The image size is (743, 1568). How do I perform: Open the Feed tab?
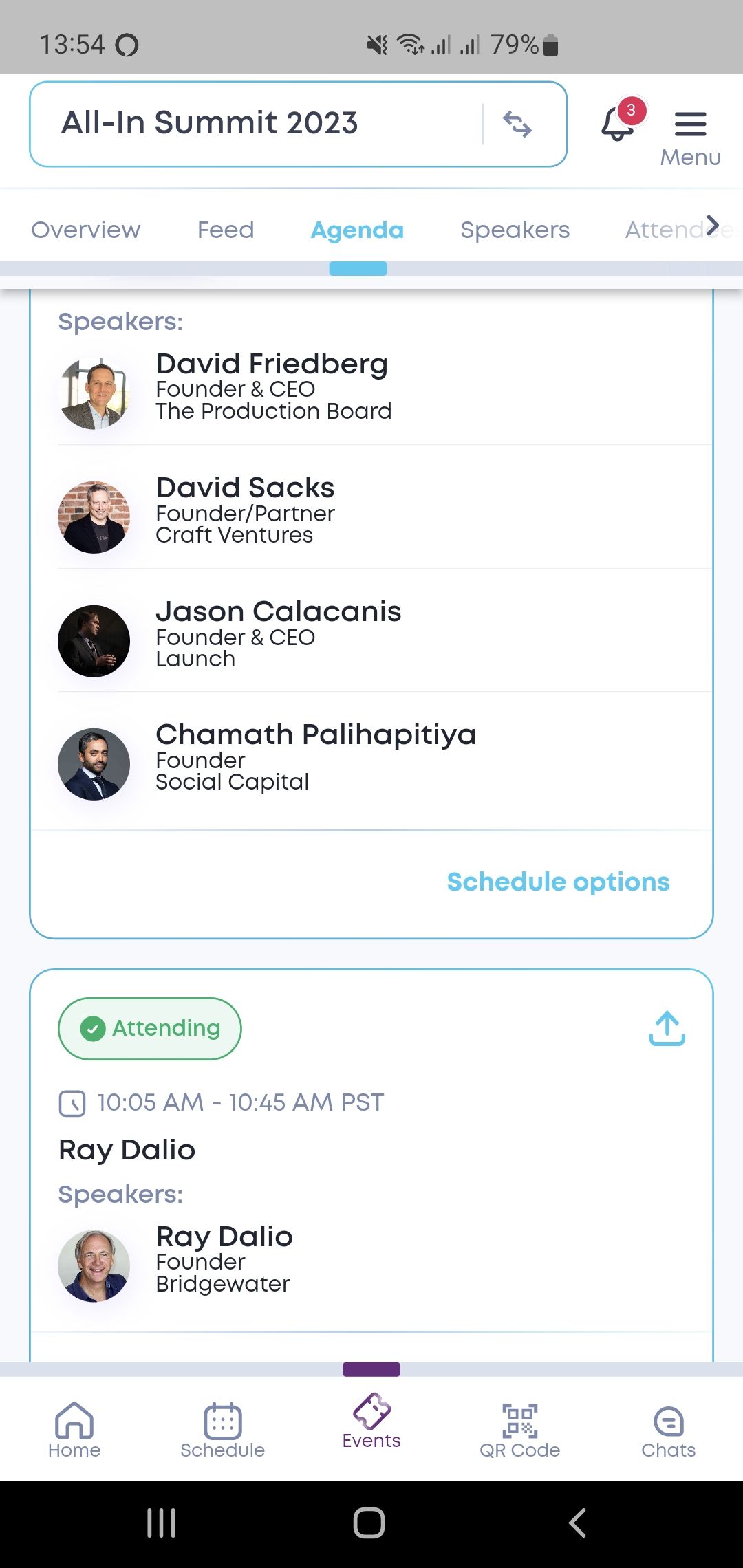(226, 230)
